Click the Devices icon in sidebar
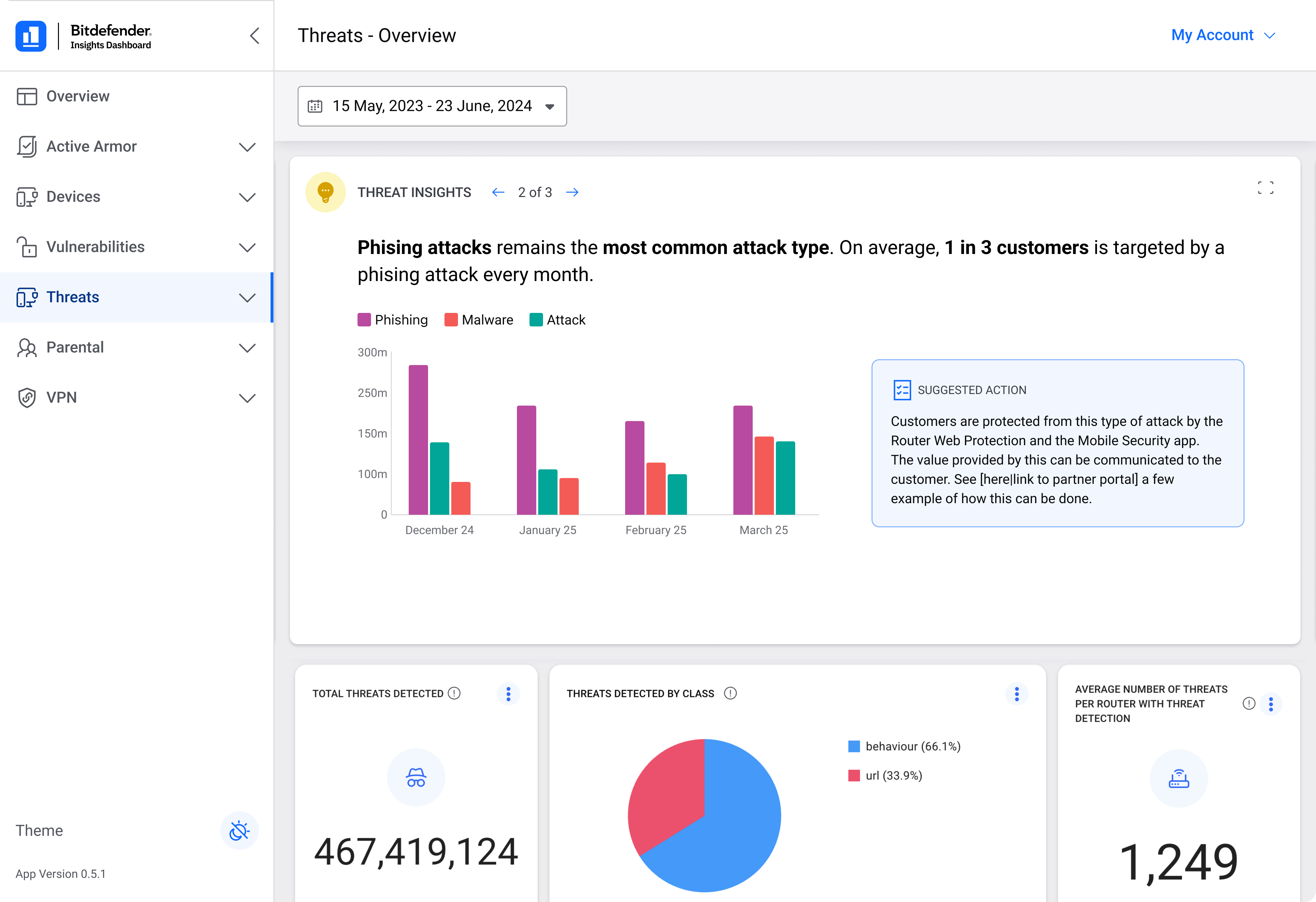This screenshot has width=1316, height=902. point(27,197)
